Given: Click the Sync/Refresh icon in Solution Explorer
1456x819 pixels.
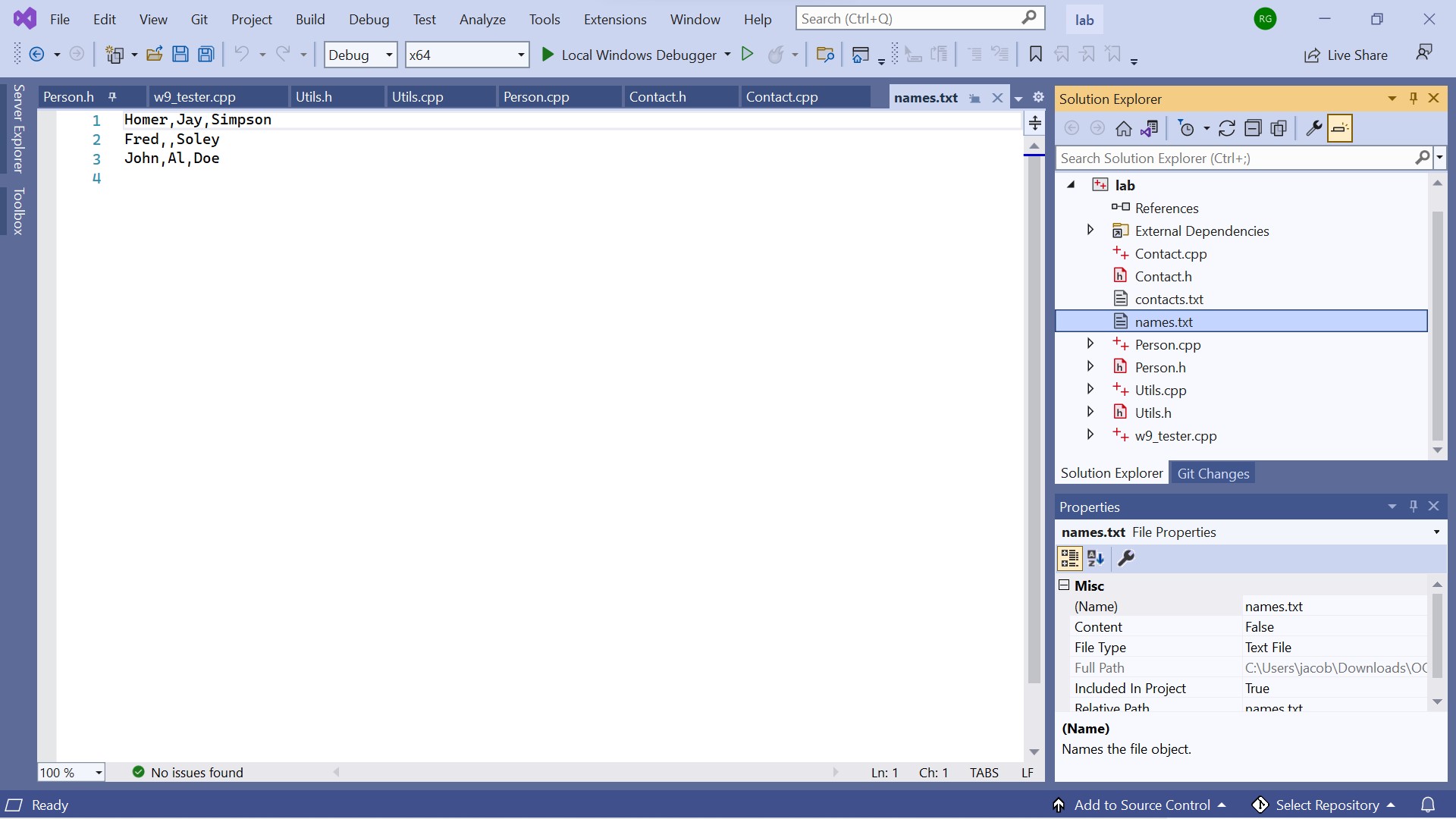Looking at the screenshot, I should [x=1226, y=129].
